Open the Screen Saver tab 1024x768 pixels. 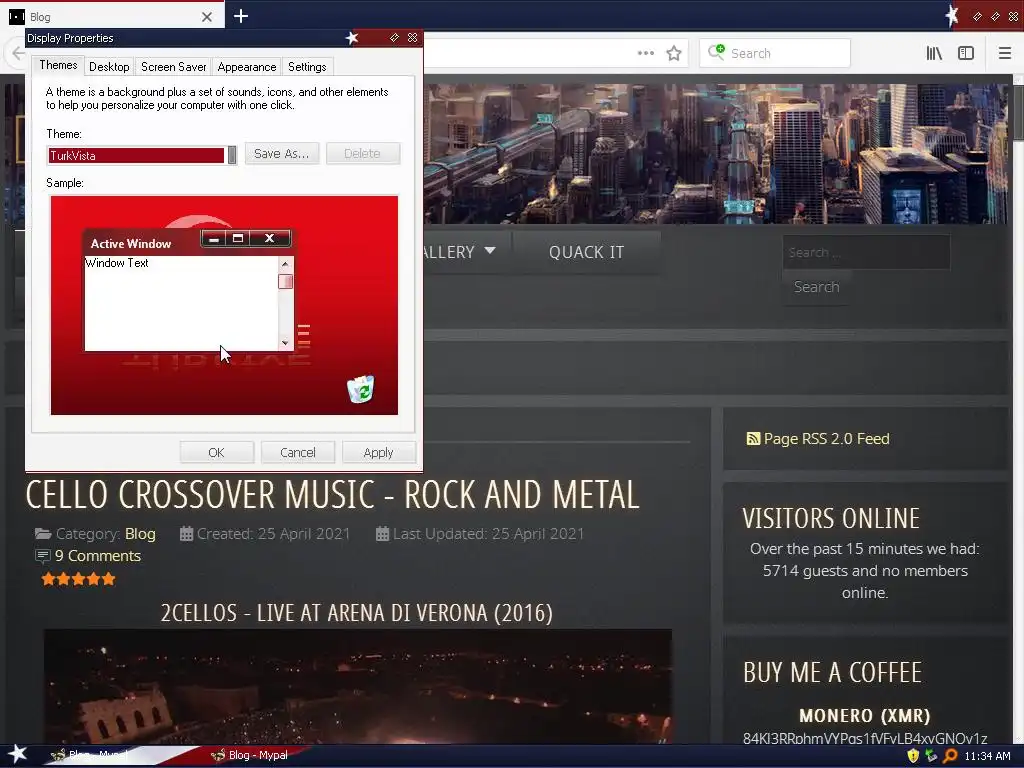[x=173, y=67]
